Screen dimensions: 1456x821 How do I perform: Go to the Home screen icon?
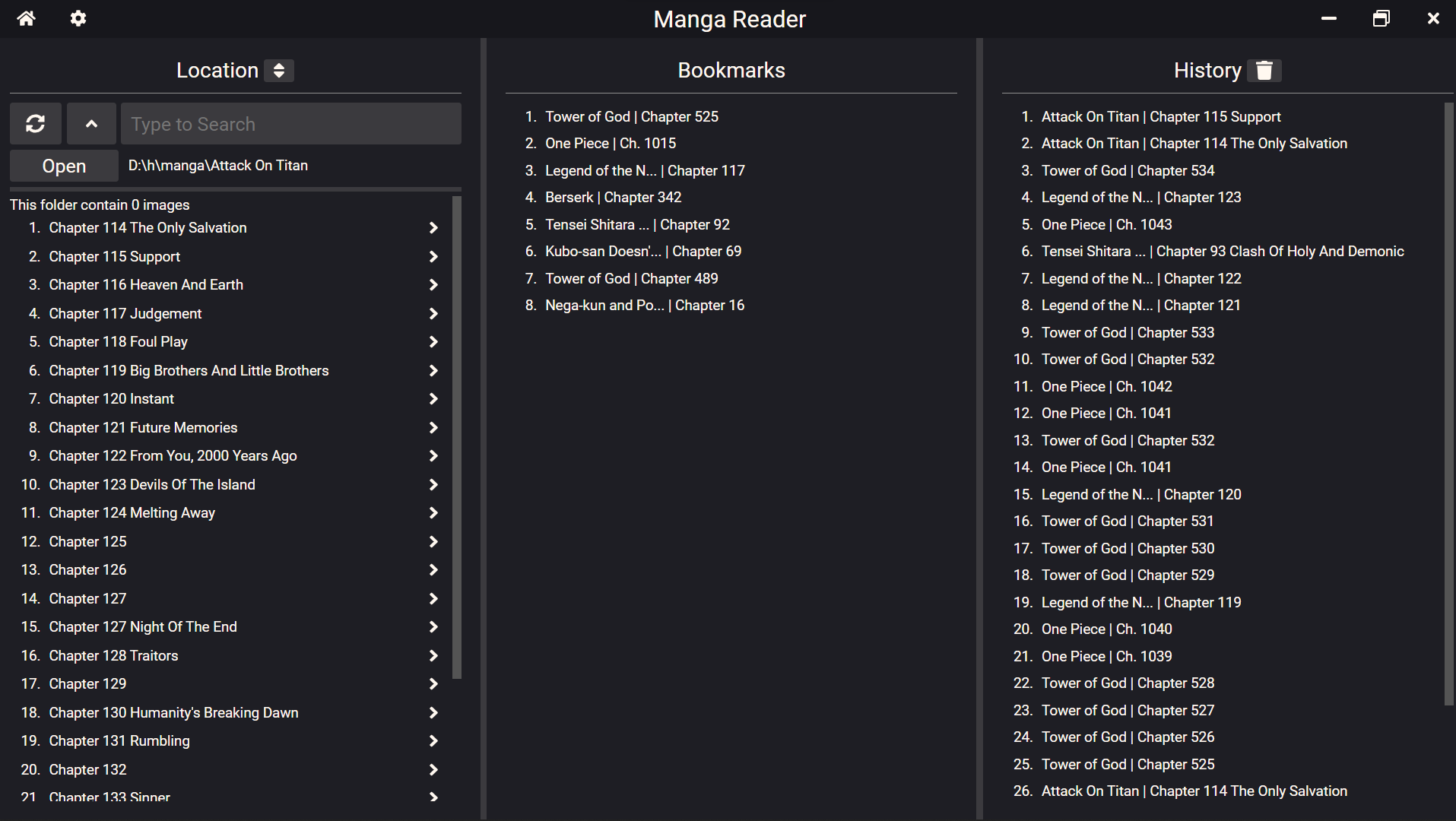pos(27,18)
